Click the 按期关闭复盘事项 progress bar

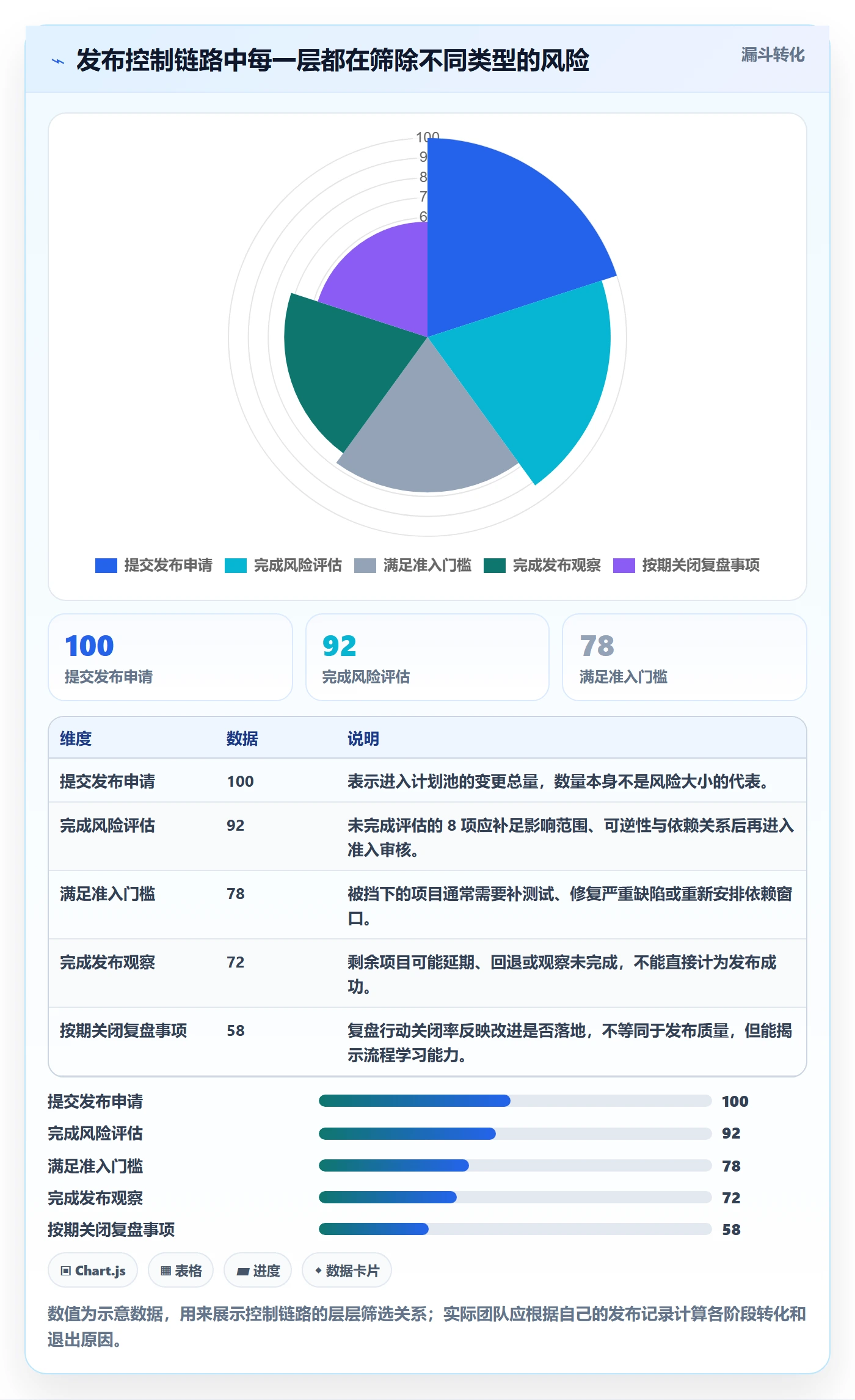[515, 1229]
